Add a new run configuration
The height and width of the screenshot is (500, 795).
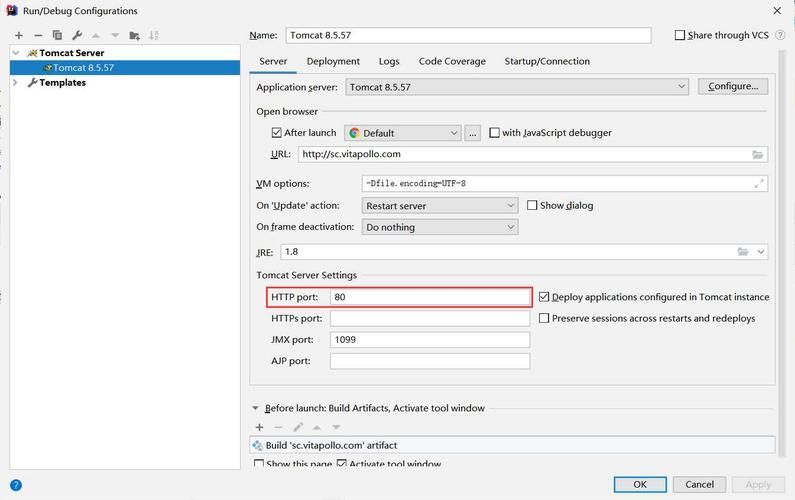19,35
